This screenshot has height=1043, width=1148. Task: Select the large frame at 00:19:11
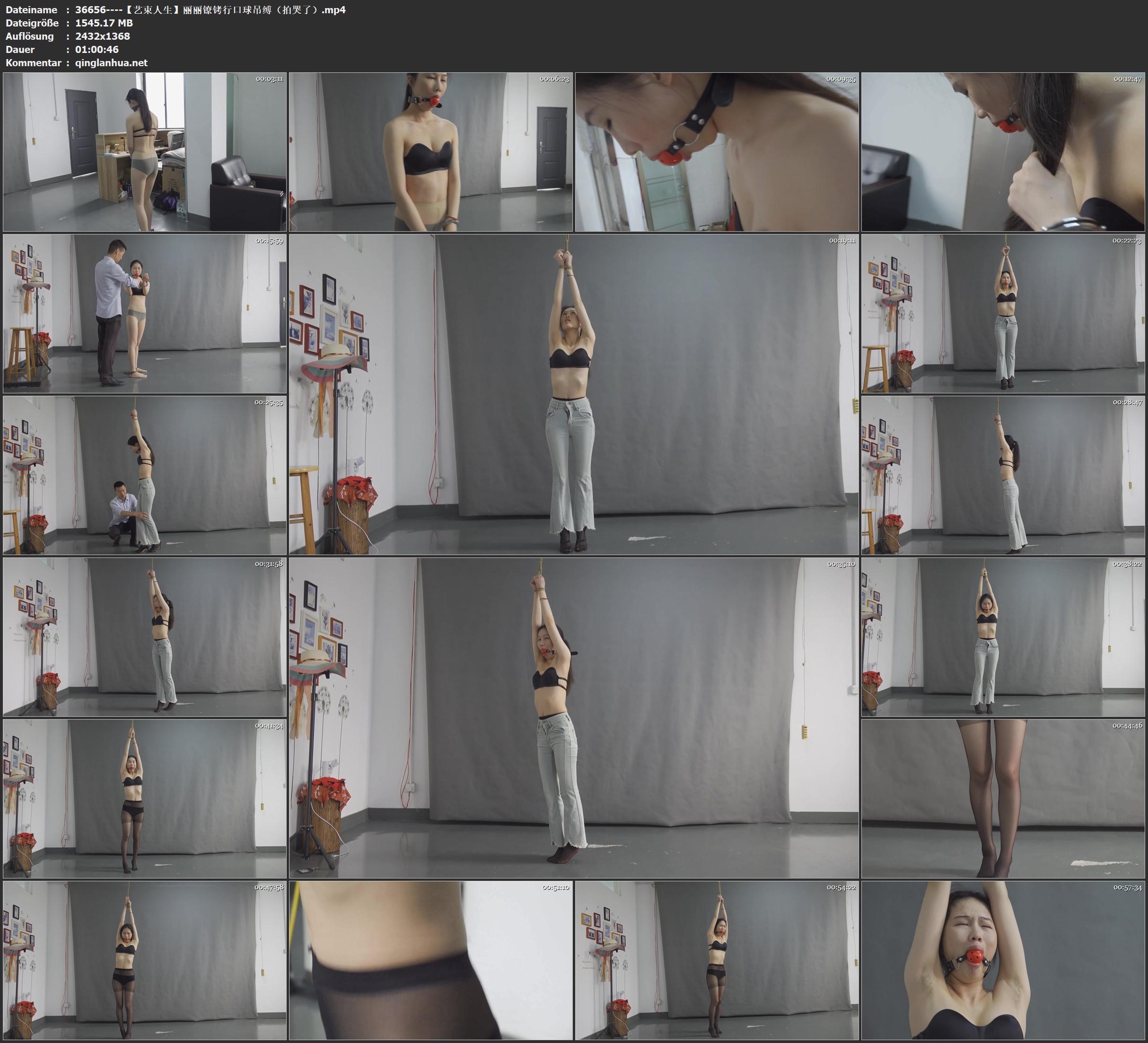click(x=573, y=394)
